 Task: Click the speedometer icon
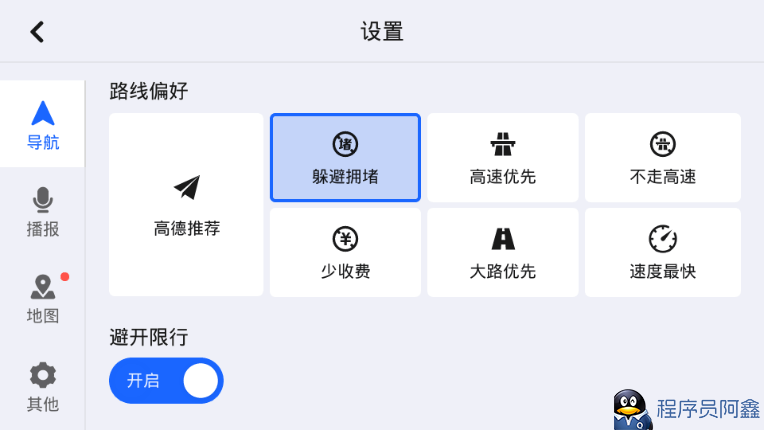point(663,239)
